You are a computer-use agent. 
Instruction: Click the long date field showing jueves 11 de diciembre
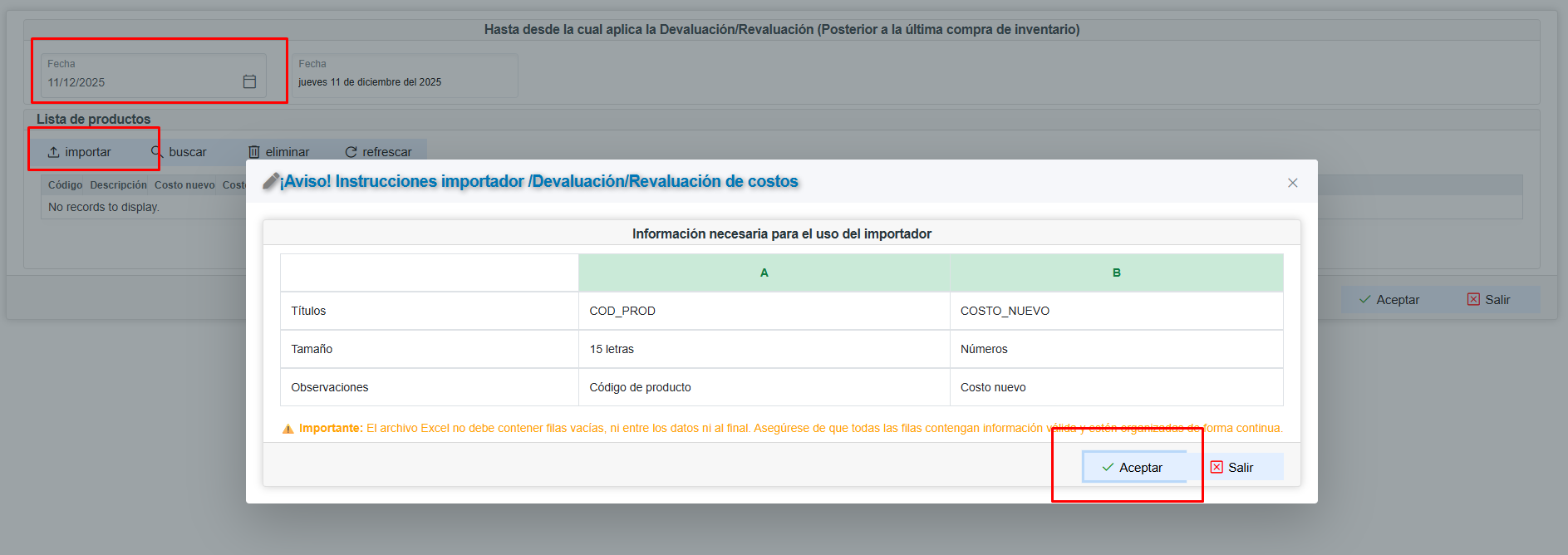[403, 82]
